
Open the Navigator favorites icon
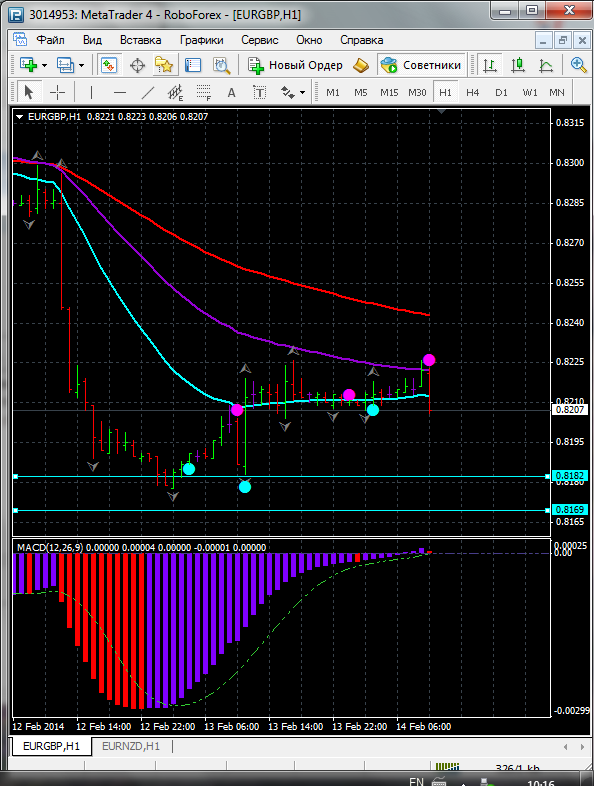(x=164, y=65)
